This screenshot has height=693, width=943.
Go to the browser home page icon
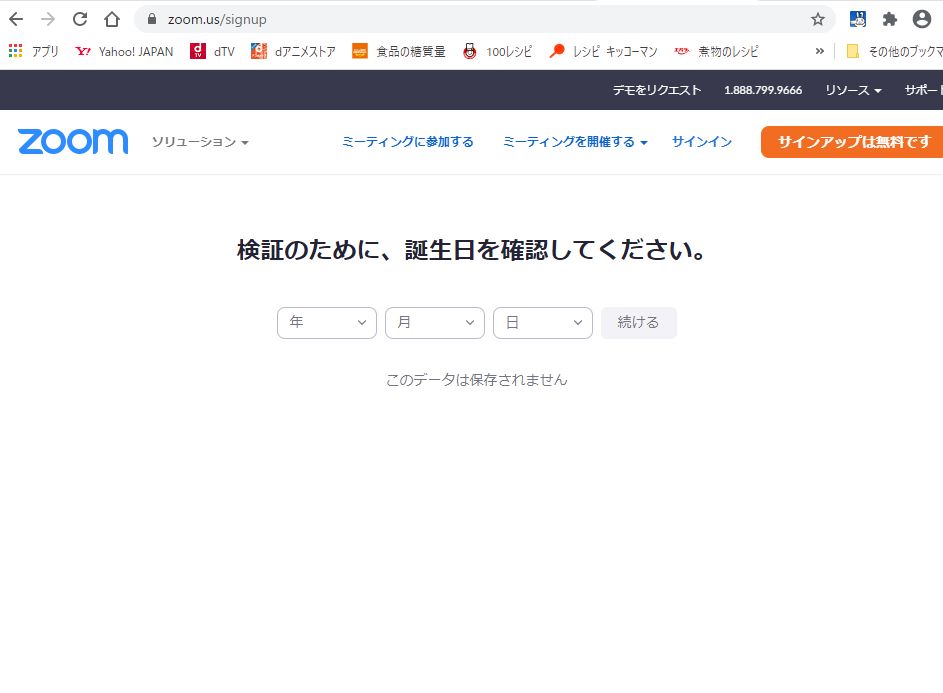(112, 19)
